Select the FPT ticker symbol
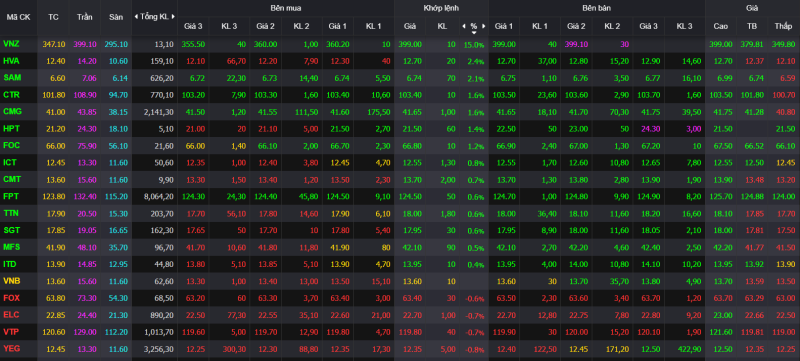The image size is (800, 361). pos(11,196)
